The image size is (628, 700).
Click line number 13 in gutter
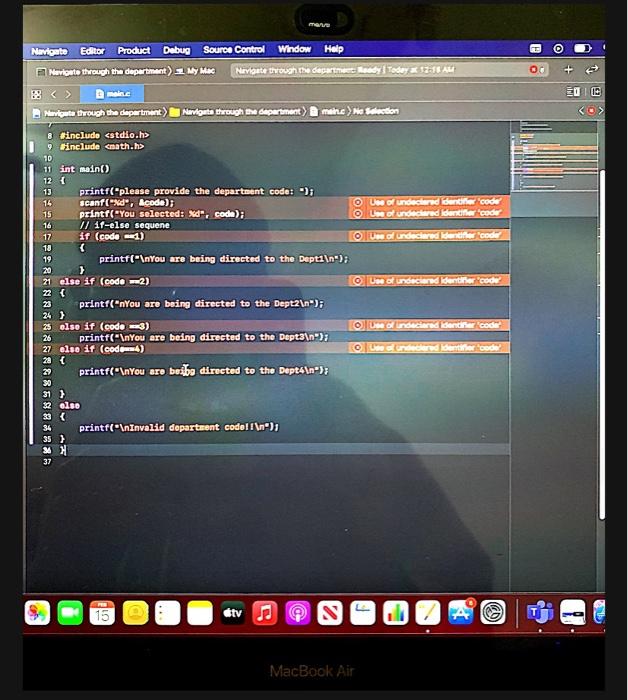(47, 192)
